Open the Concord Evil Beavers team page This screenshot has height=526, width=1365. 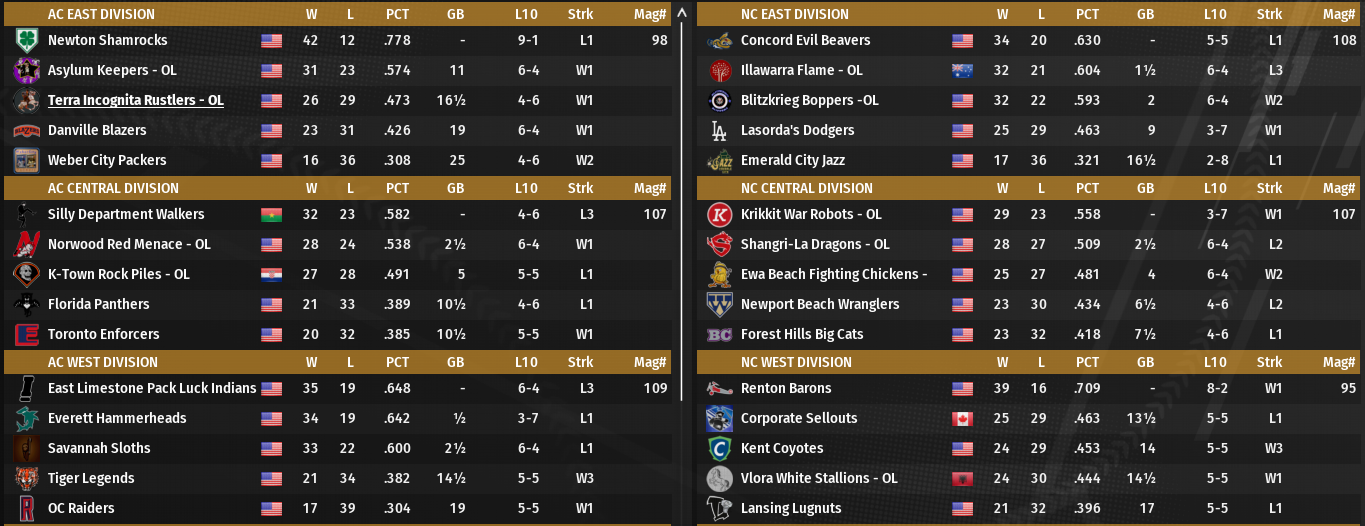tap(805, 40)
